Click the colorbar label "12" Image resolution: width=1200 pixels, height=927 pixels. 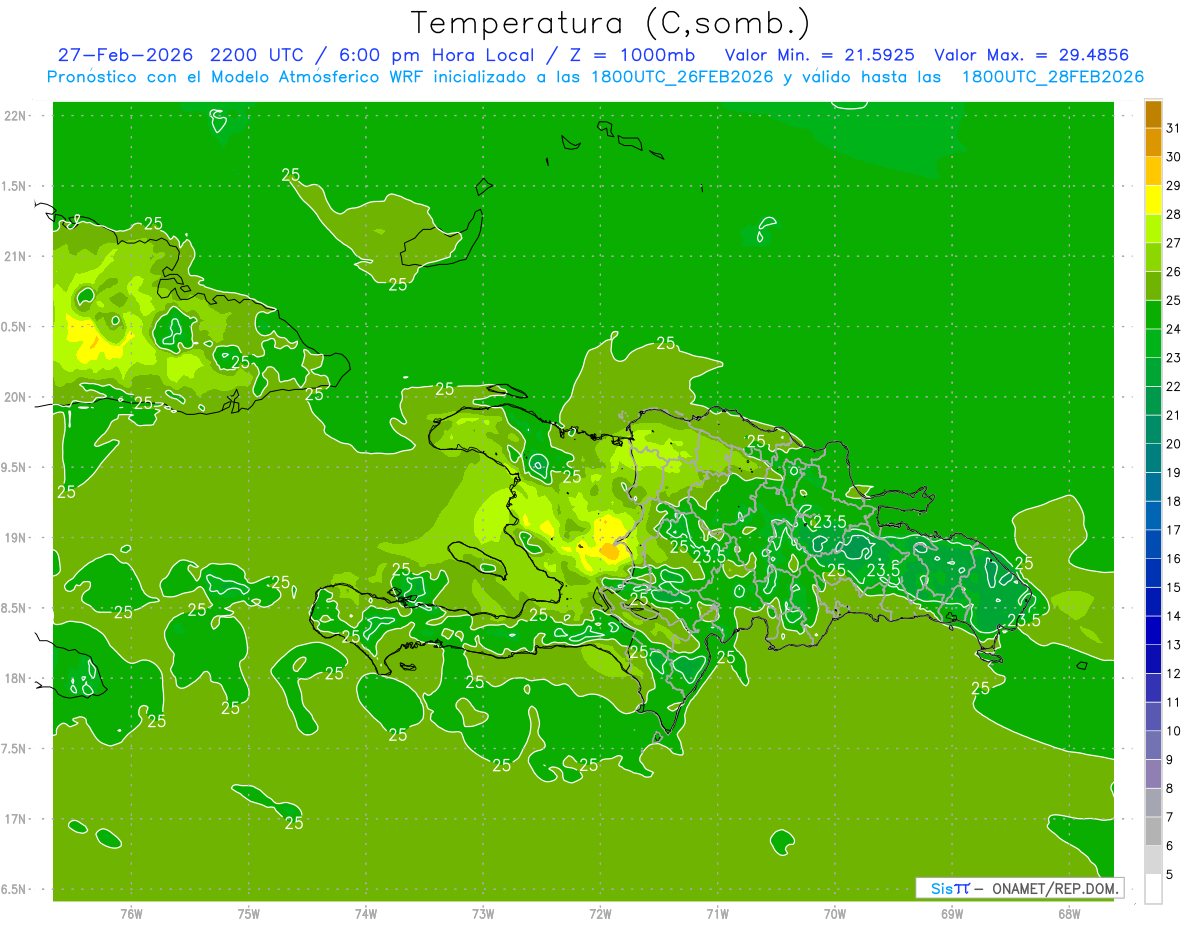click(1174, 673)
